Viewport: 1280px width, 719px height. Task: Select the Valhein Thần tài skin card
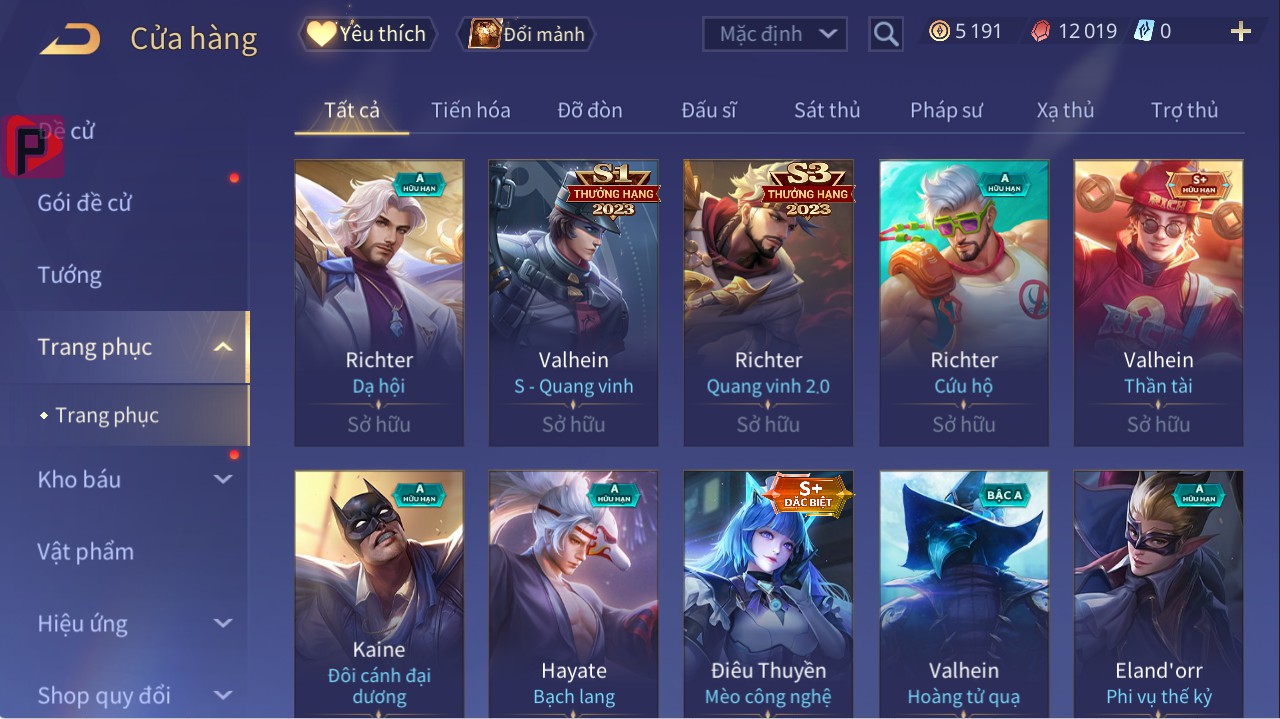(1158, 303)
